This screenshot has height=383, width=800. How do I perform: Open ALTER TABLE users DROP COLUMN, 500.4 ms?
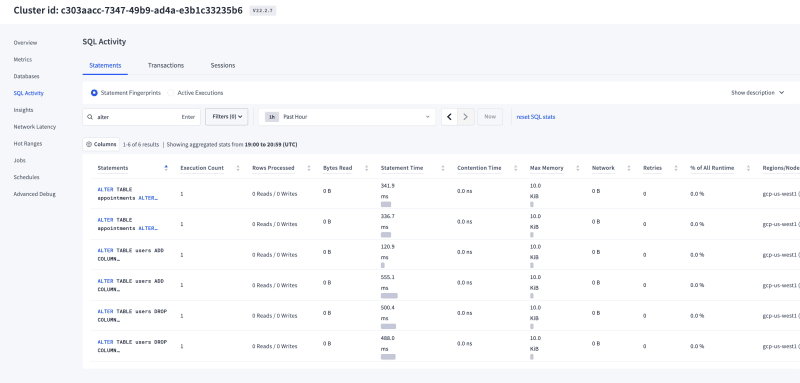point(132,316)
